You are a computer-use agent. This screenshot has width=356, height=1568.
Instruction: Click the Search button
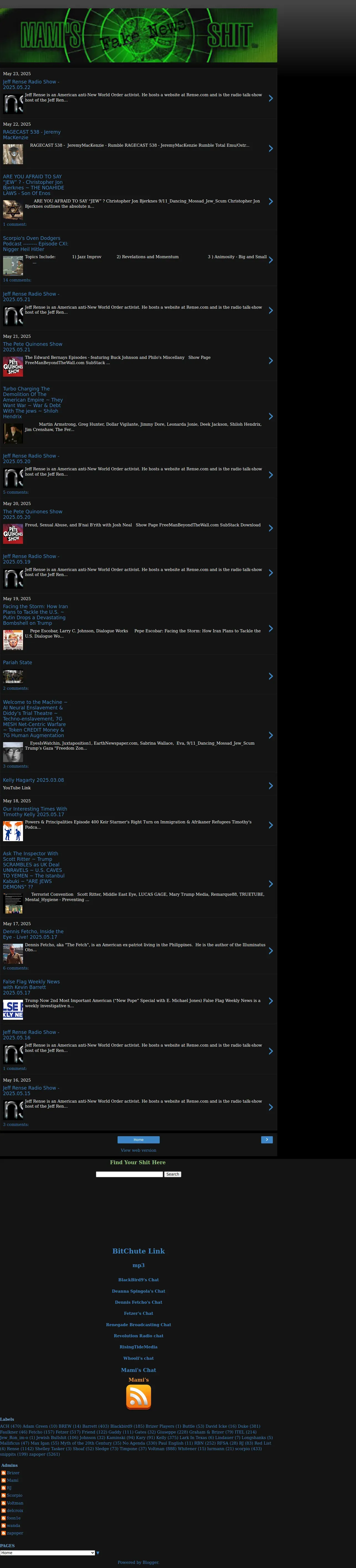pos(173,1174)
